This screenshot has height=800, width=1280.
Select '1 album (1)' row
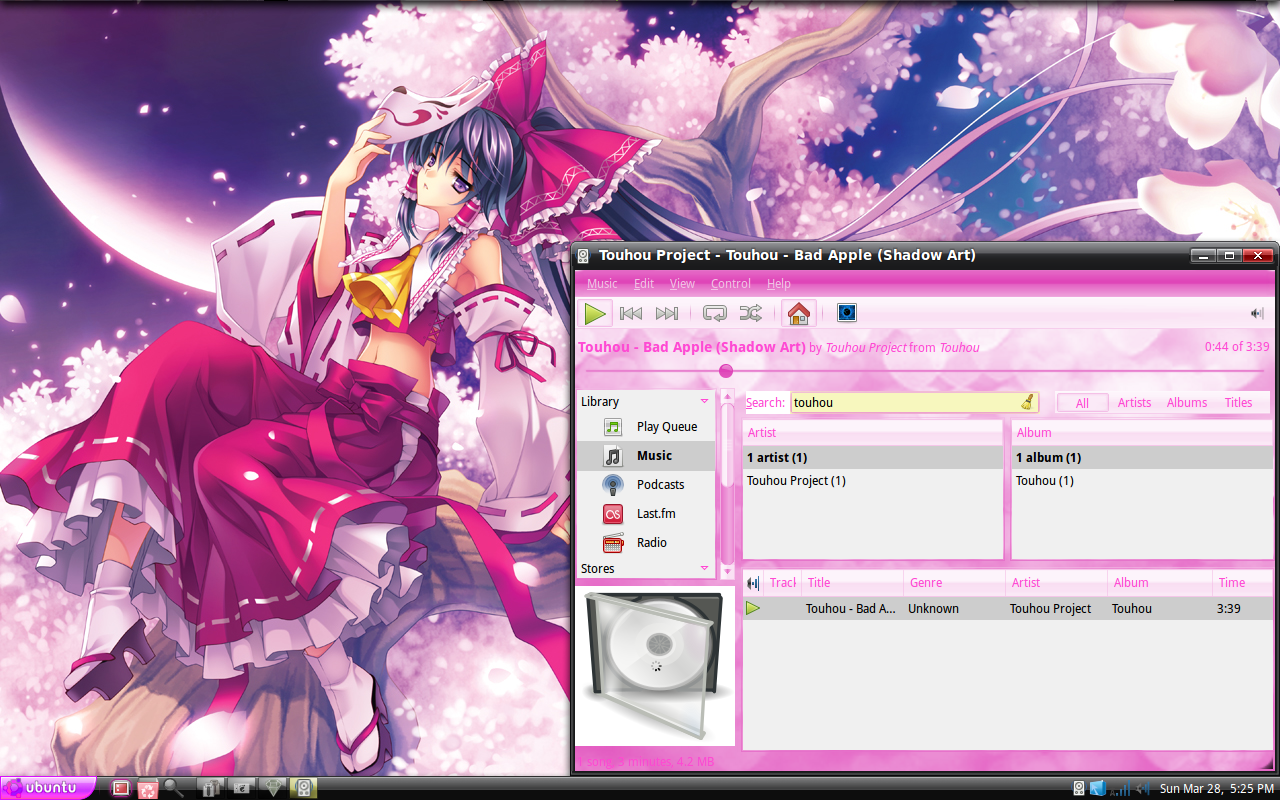point(1141,458)
